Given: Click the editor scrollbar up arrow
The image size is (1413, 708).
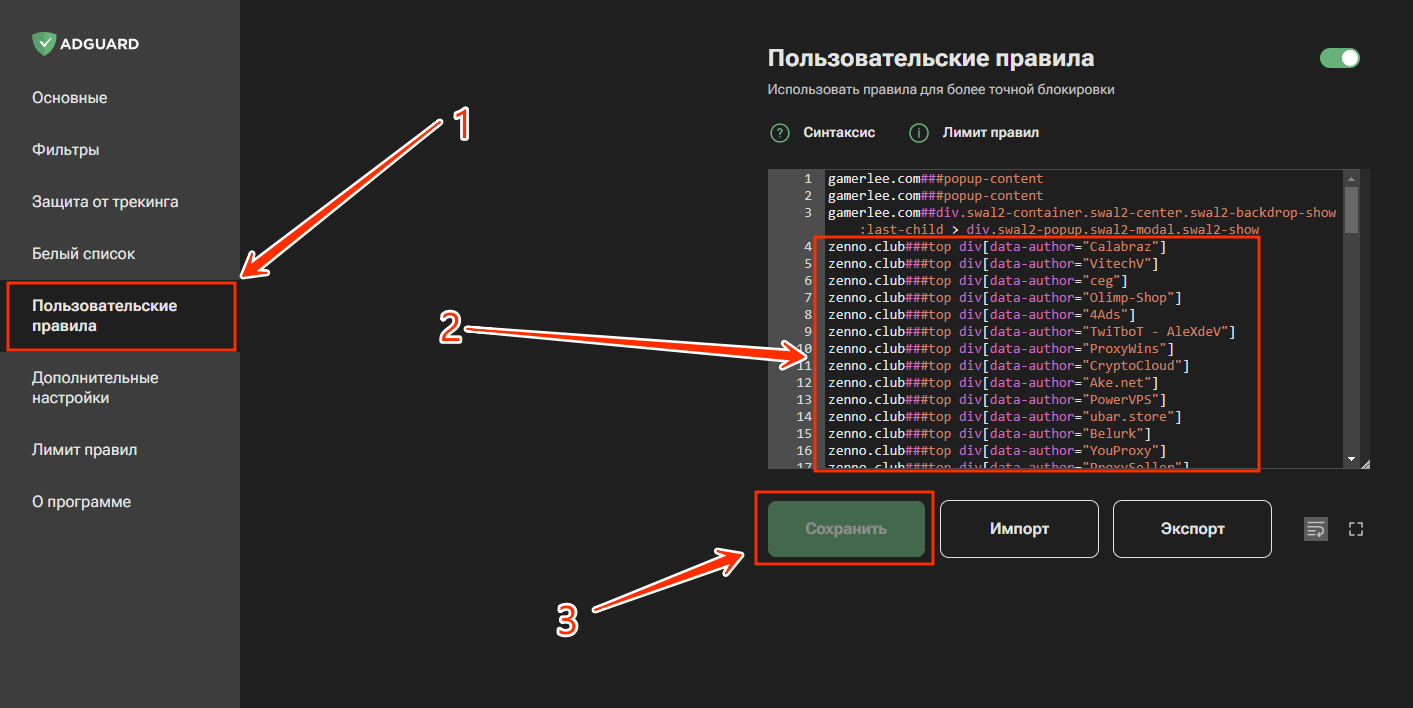Looking at the screenshot, I should [x=1351, y=177].
